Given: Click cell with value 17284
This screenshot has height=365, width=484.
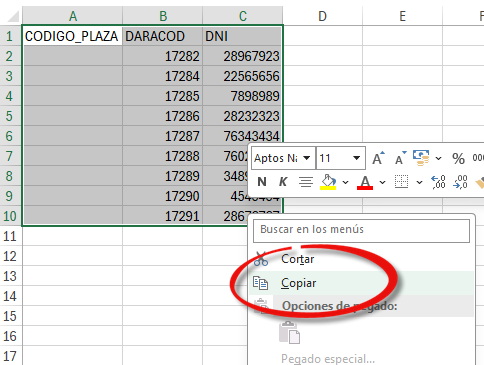Looking at the screenshot, I should tap(163, 76).
